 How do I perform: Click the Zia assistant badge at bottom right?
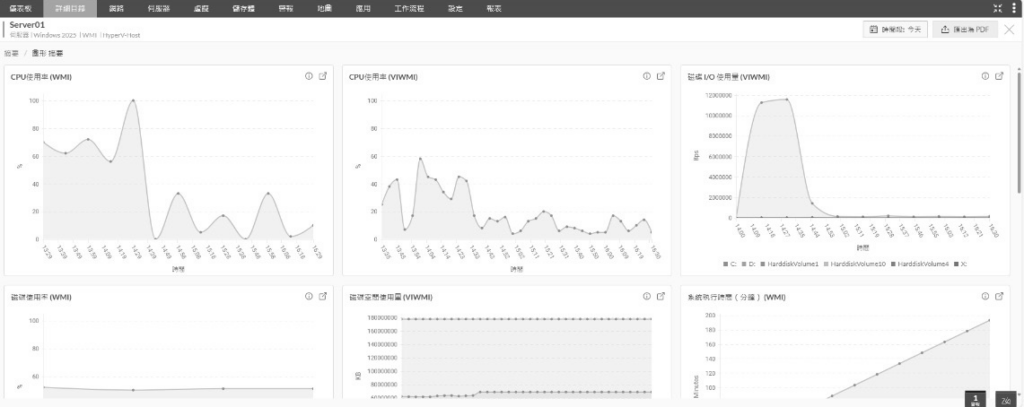tap(1006, 400)
